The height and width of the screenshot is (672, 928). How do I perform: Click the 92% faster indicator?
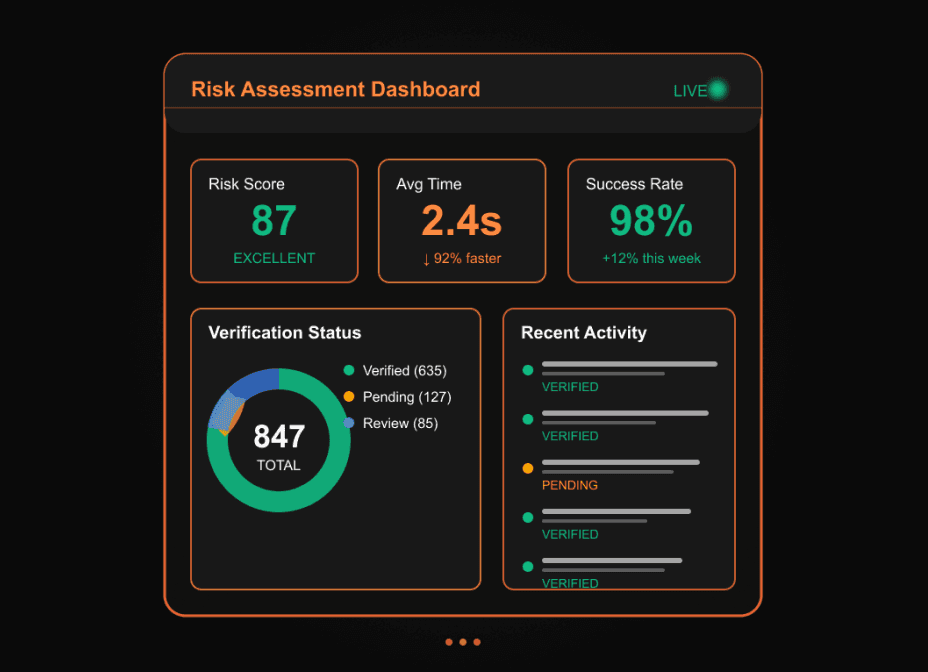[462, 259]
